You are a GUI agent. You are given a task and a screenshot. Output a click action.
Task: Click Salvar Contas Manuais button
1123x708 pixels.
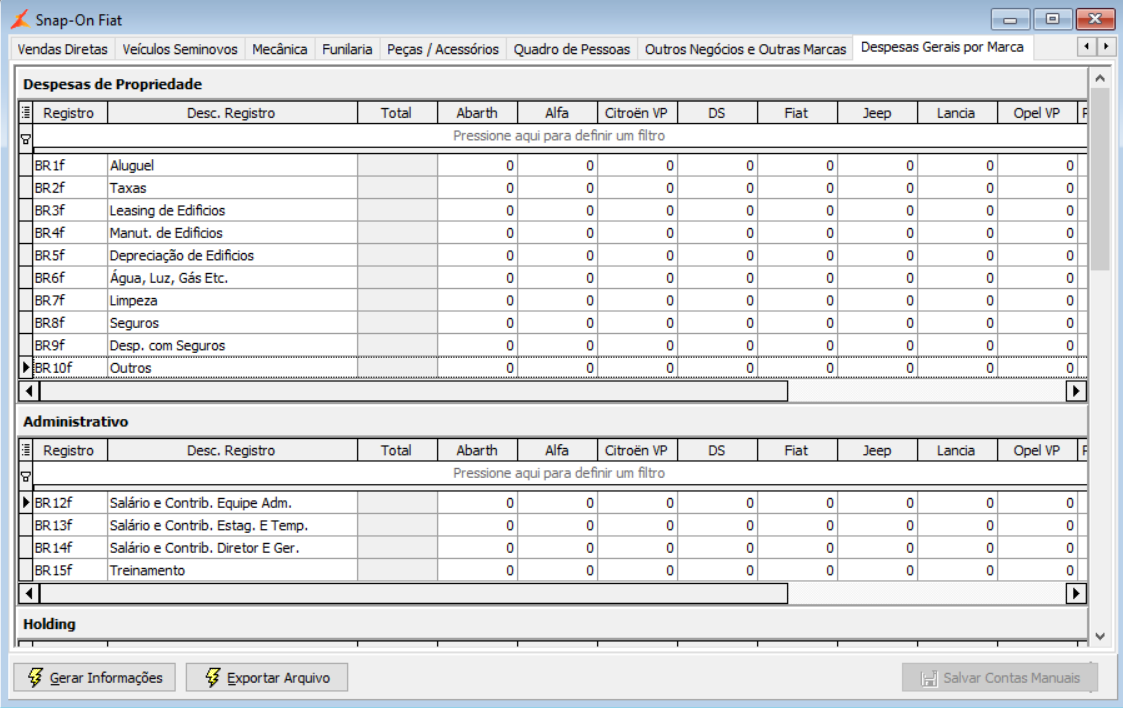[x=1000, y=677]
